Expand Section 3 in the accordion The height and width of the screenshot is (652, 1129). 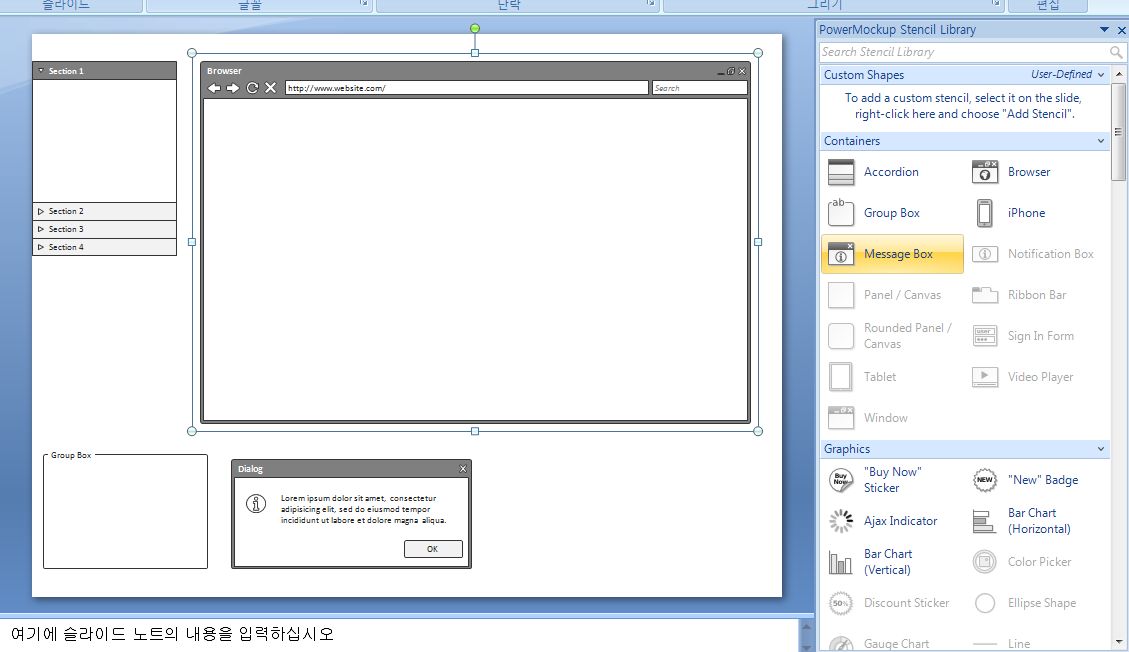41,229
